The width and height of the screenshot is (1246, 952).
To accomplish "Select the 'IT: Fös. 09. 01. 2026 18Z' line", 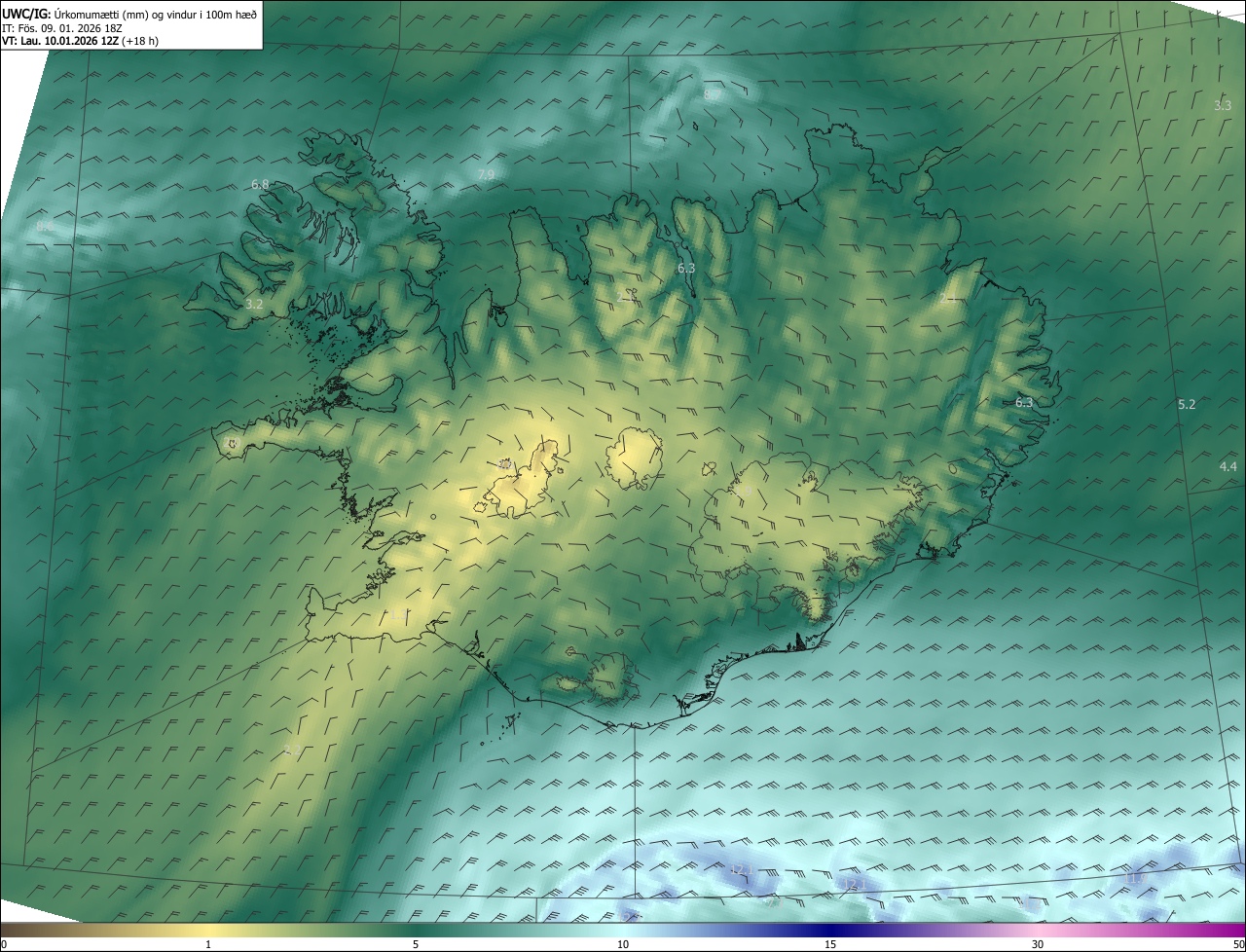I will 64,28.
